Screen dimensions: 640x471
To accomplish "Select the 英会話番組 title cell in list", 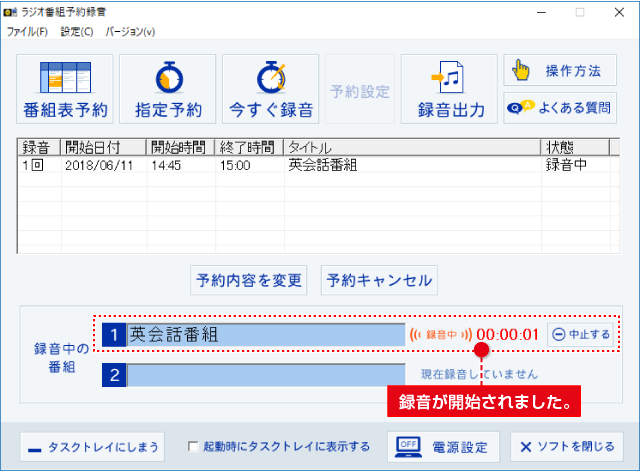I will 323,165.
